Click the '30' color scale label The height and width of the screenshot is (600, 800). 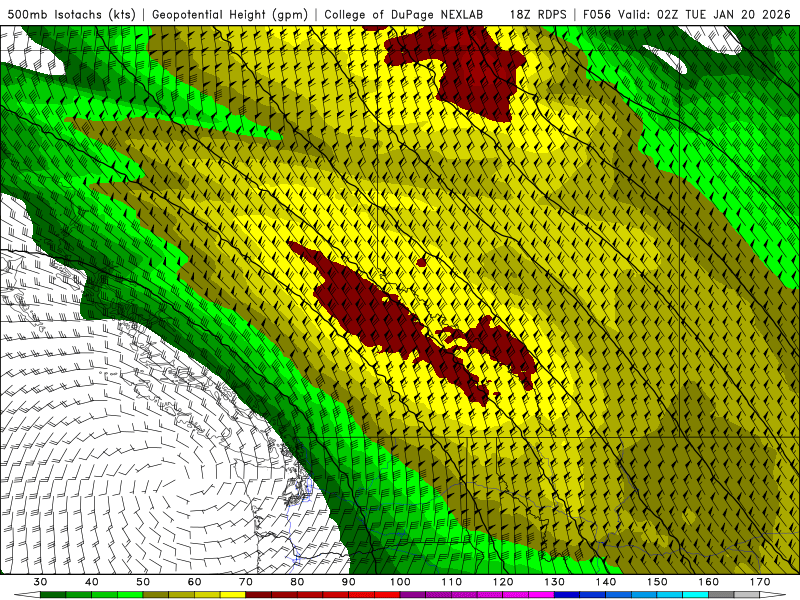(40, 582)
